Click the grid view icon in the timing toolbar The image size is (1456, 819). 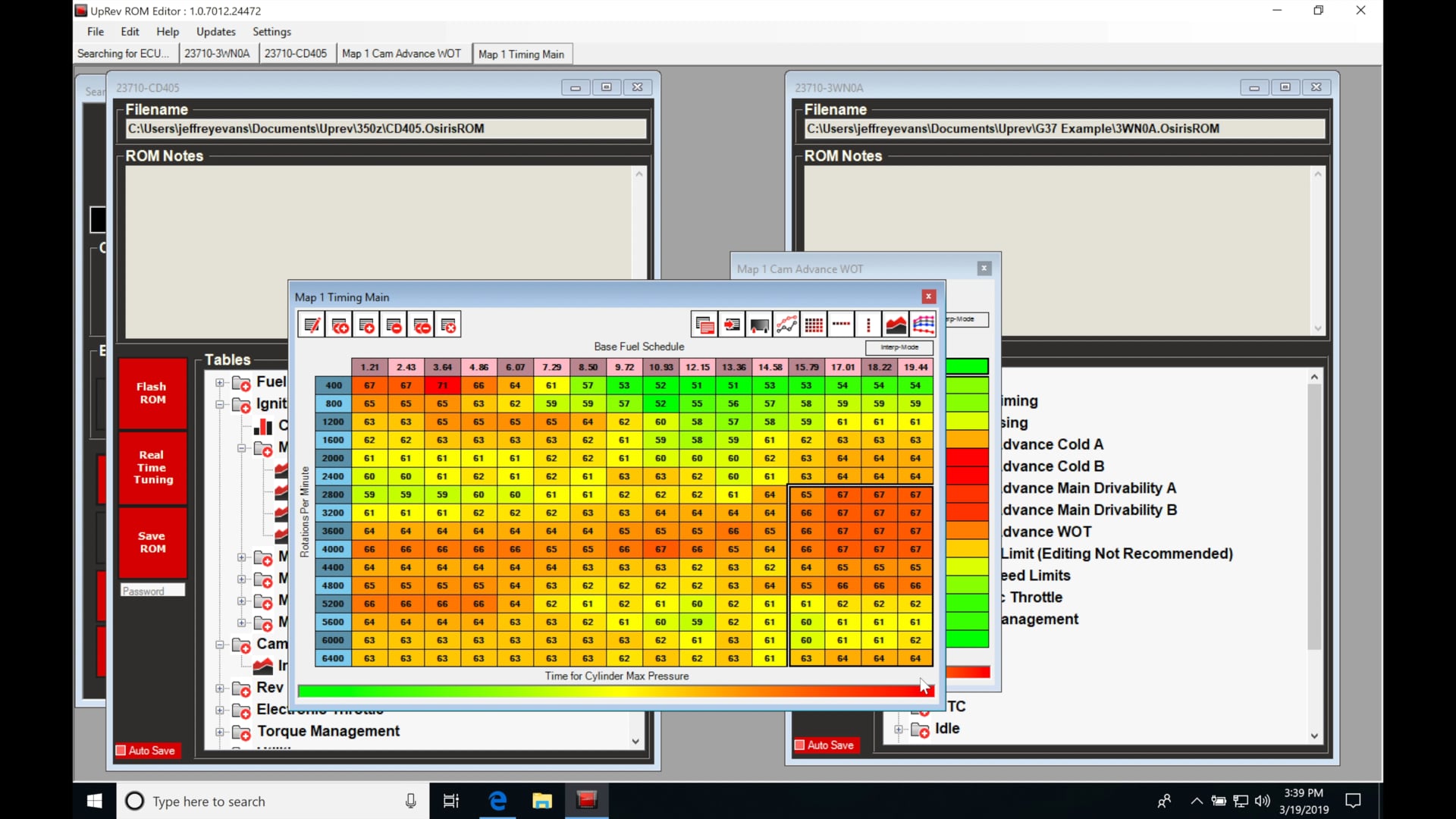click(814, 324)
